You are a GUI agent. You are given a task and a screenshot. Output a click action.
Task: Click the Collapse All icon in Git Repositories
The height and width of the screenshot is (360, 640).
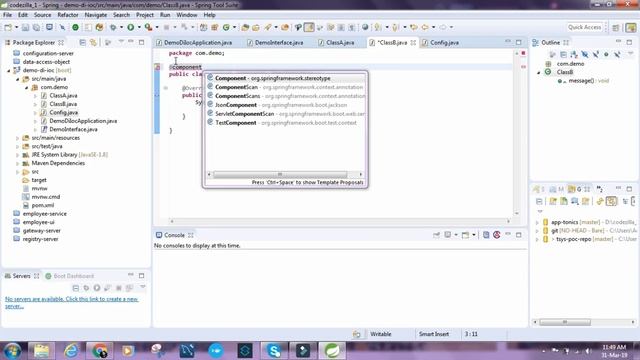[539, 201]
